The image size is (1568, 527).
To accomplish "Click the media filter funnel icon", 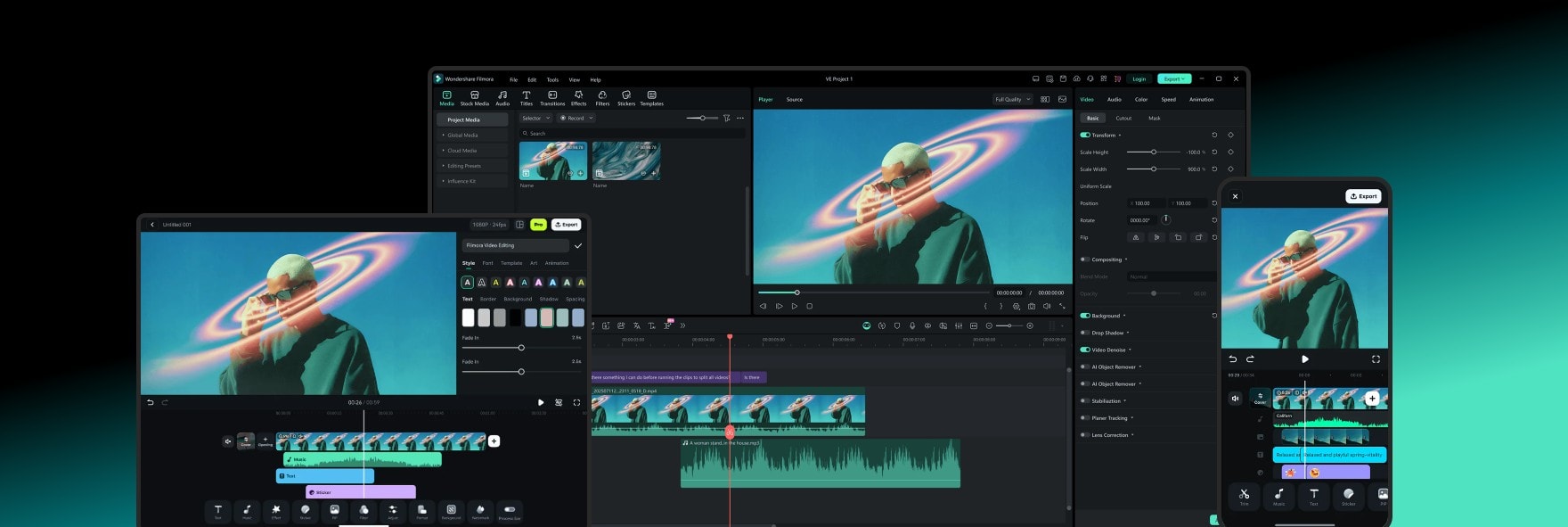I will 727,118.
